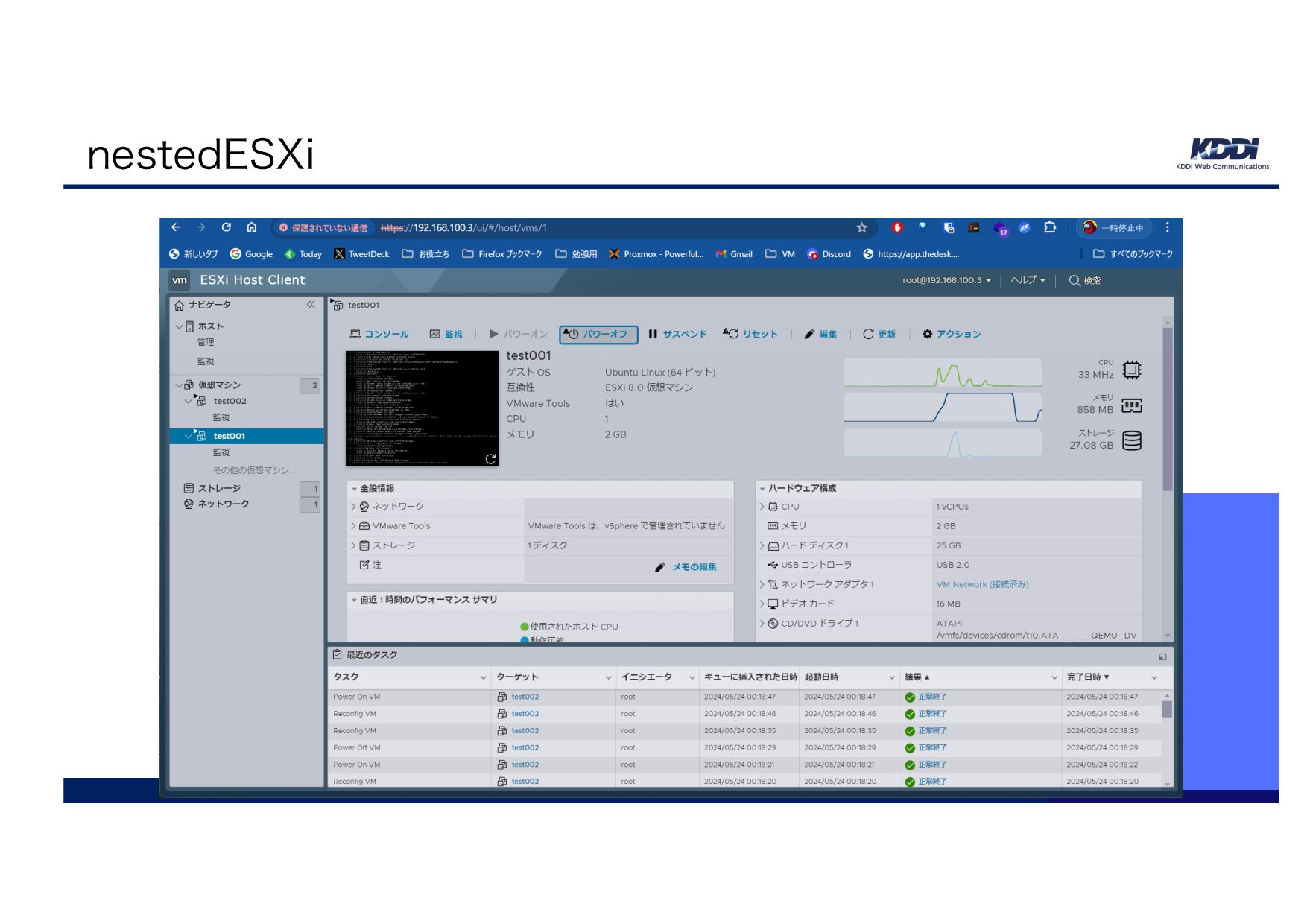The image size is (1307, 924).
Task: Open ストレージ in the navigator
Action: (219, 488)
